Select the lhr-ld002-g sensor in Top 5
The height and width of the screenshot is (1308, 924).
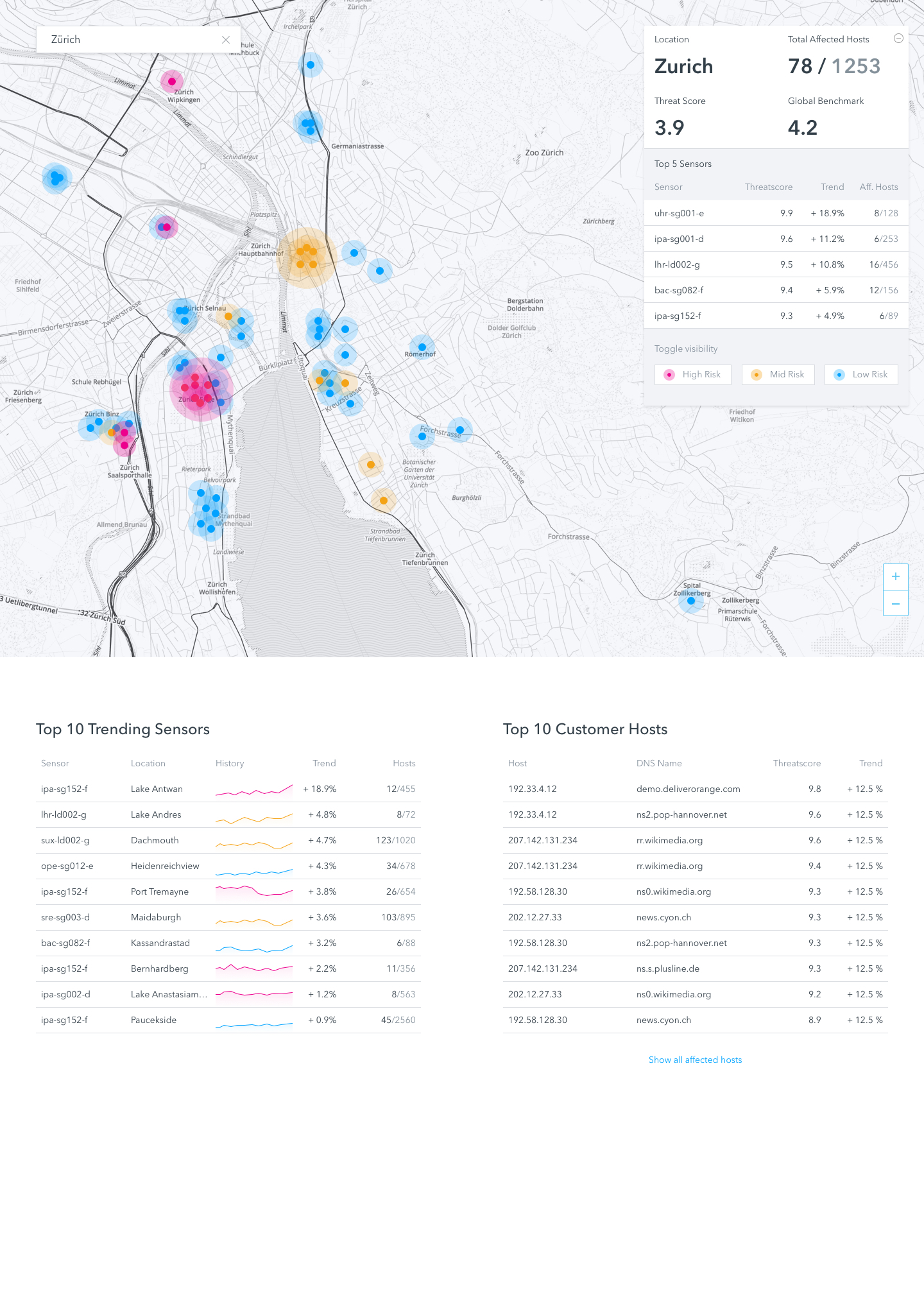[x=776, y=264]
